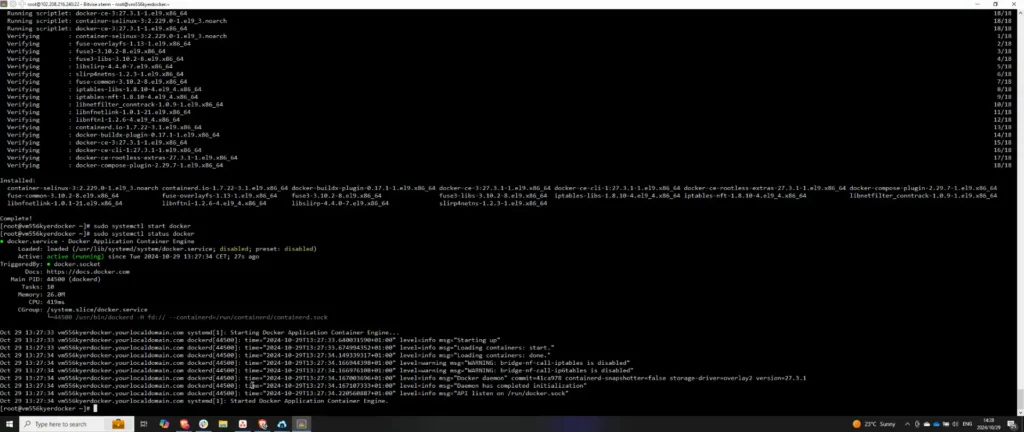
Task: Click the msg="Loading containers: start." log entry
Action: [x=494, y=348]
